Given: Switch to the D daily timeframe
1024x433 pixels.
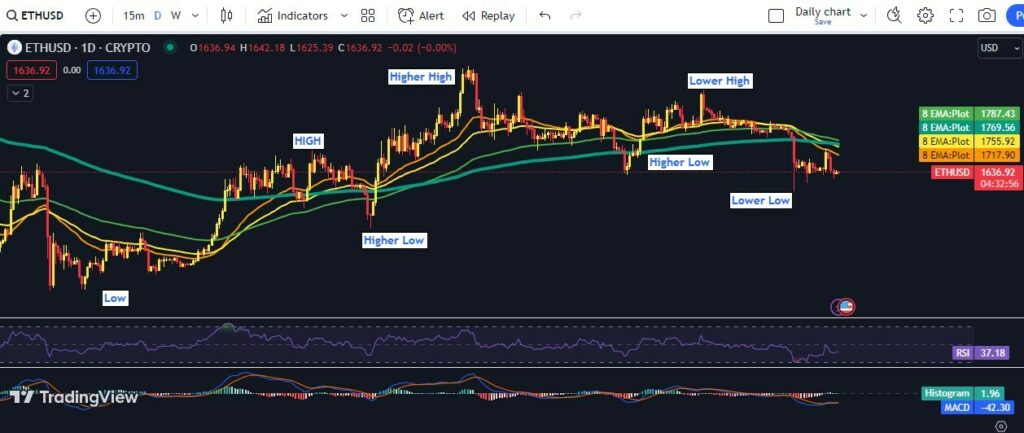Looking at the screenshot, I should 157,16.
